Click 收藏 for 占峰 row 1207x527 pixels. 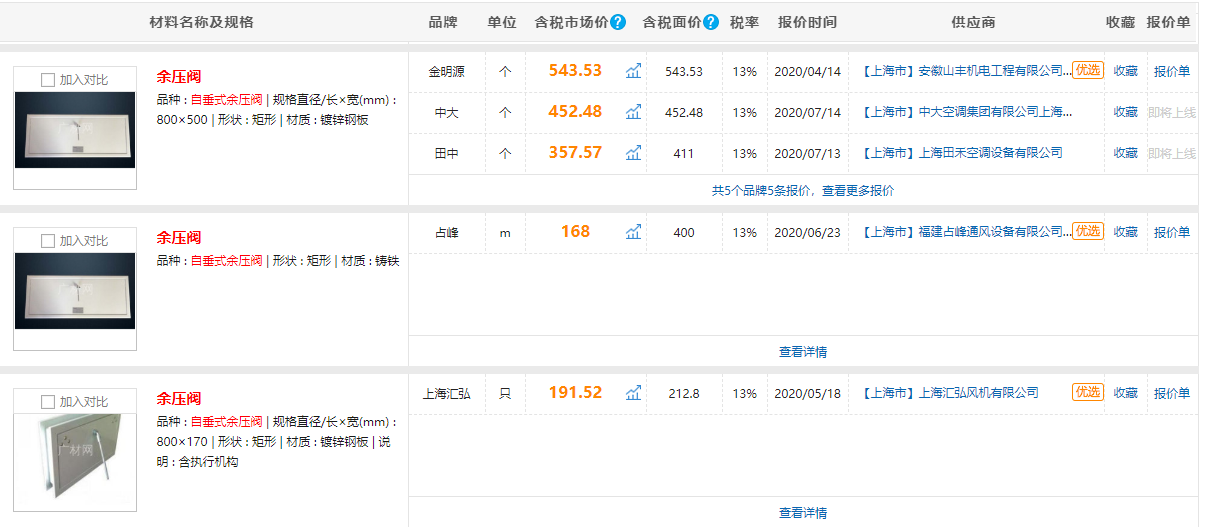coord(1126,232)
